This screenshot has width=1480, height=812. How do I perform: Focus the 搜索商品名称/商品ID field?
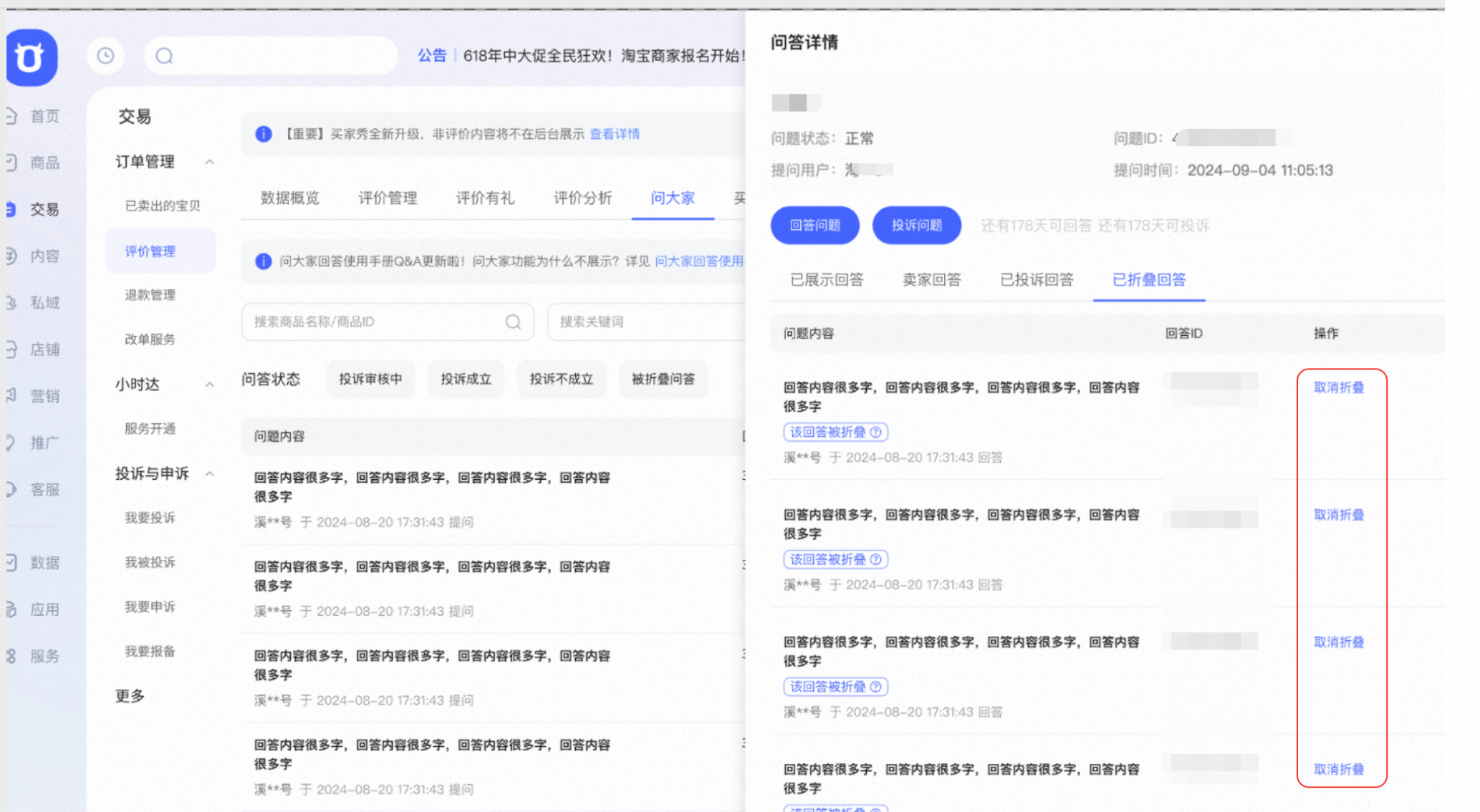(388, 322)
